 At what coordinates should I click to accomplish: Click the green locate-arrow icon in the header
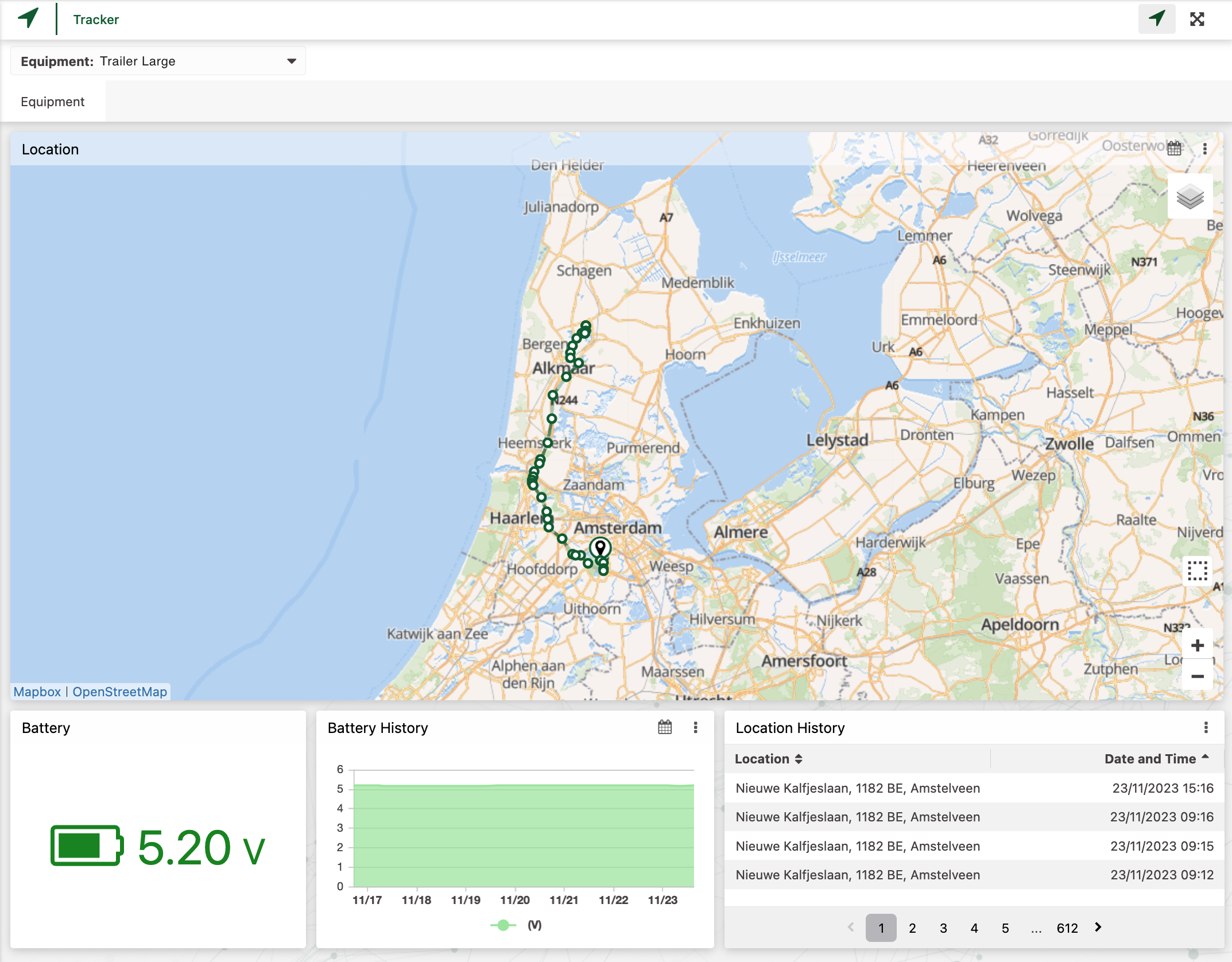[1156, 19]
